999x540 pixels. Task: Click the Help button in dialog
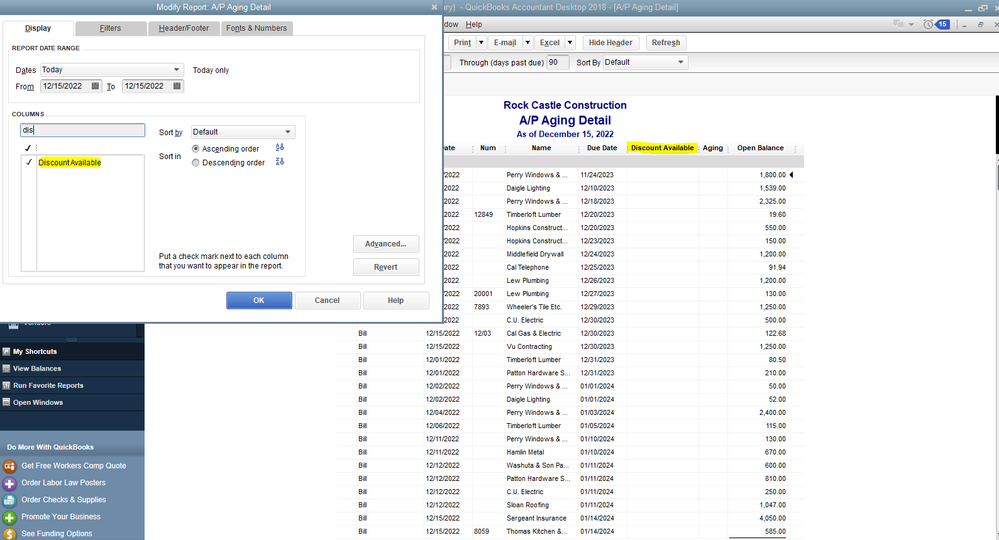point(396,300)
